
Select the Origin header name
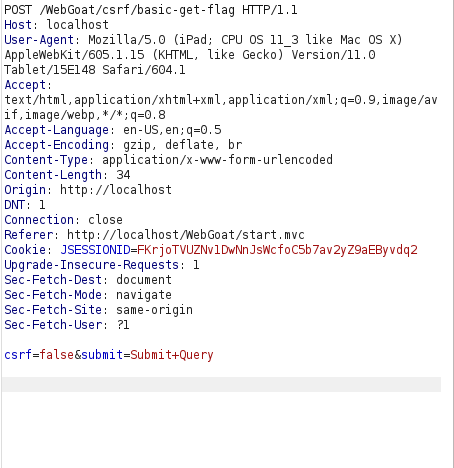click(25, 190)
